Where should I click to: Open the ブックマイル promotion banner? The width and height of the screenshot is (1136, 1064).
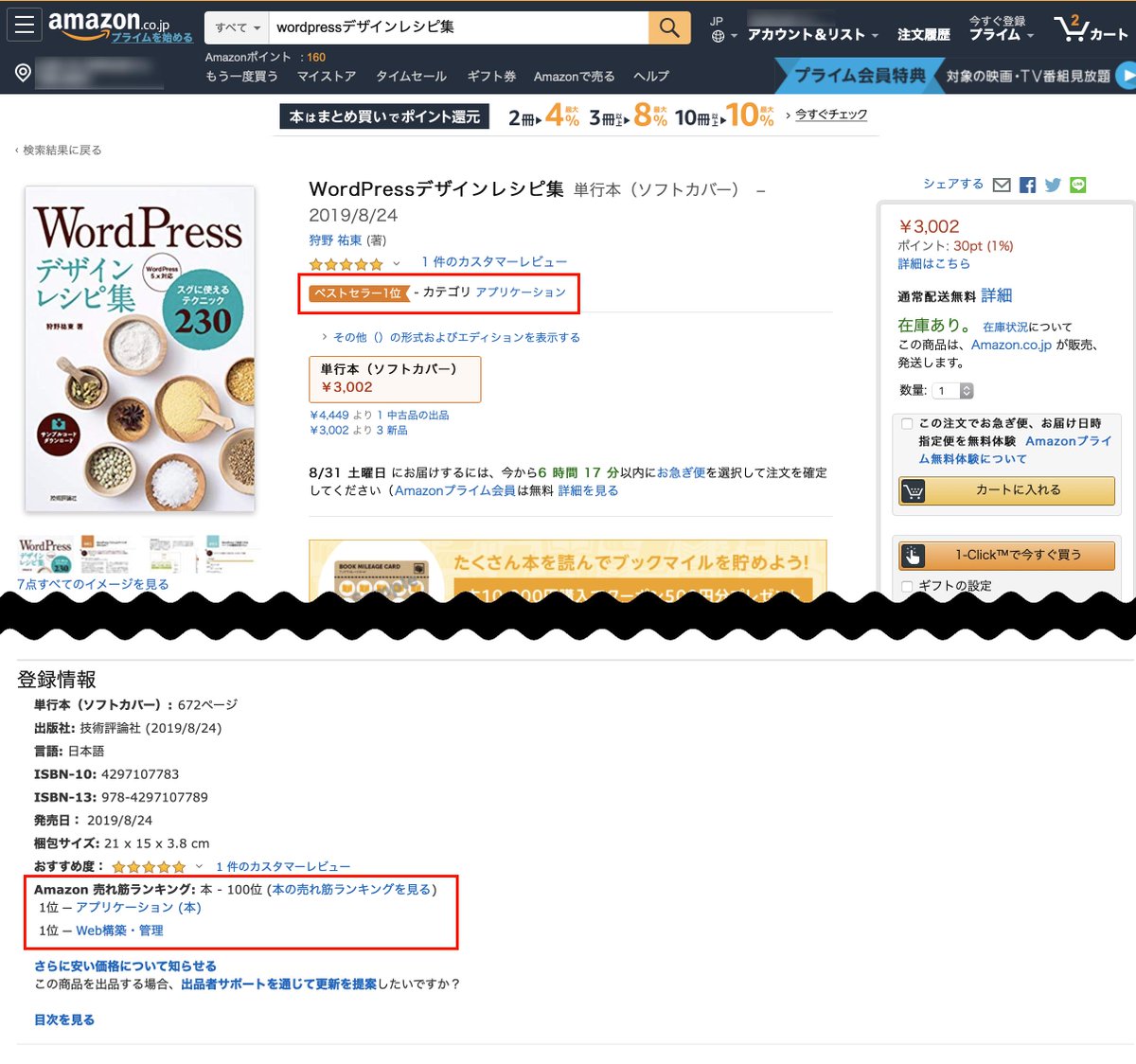pos(568,571)
